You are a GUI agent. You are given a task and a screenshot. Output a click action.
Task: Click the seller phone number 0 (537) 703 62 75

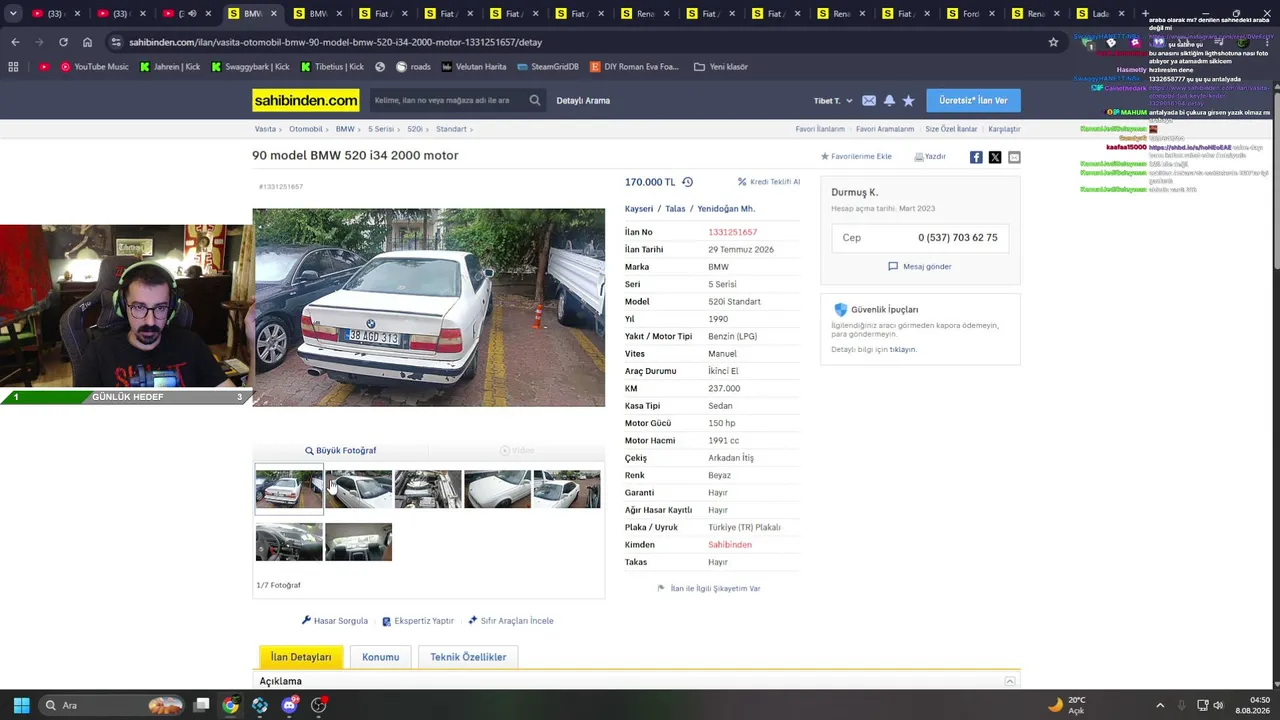(958, 238)
